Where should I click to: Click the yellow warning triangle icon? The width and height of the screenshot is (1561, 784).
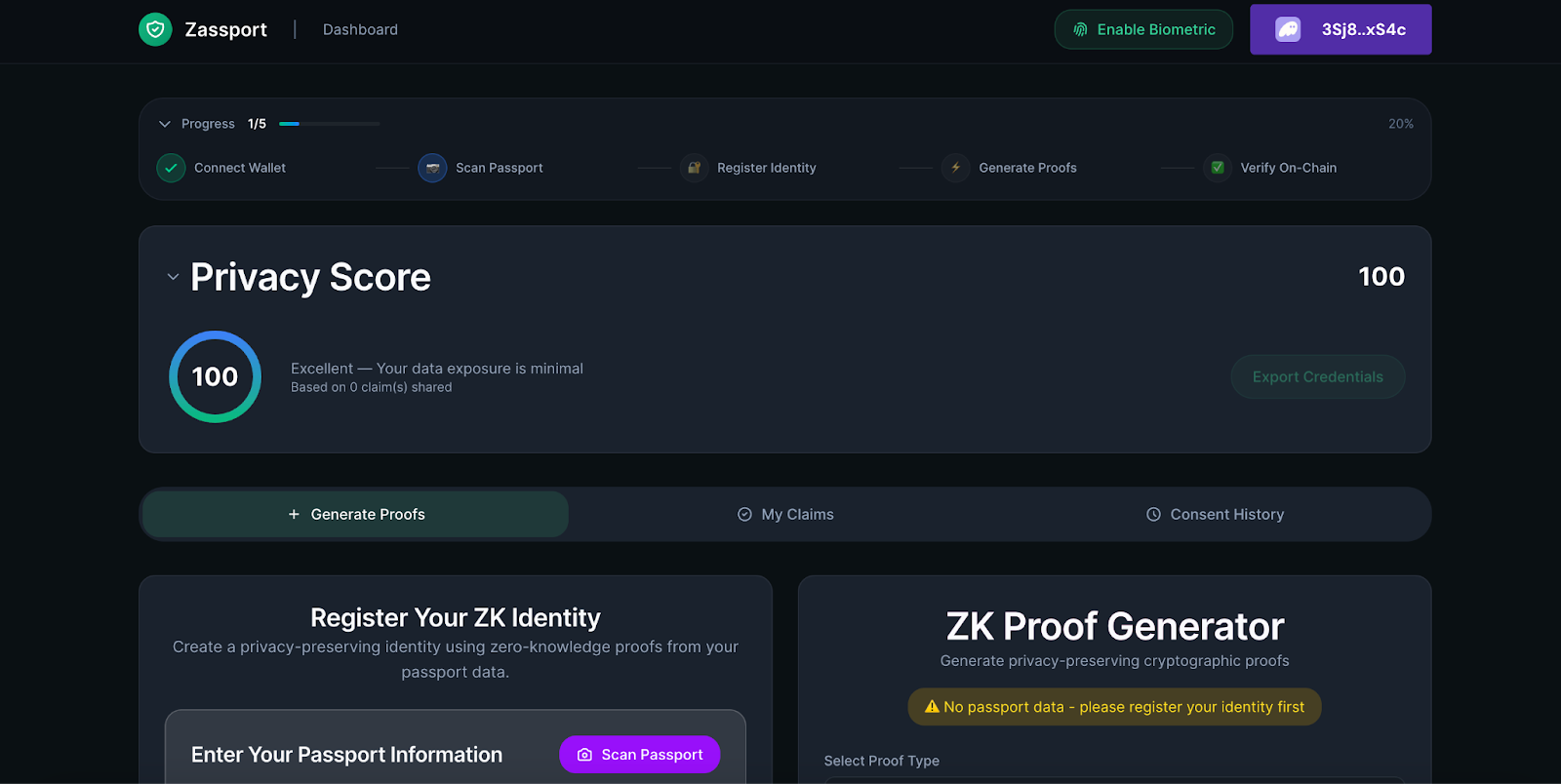(x=932, y=707)
